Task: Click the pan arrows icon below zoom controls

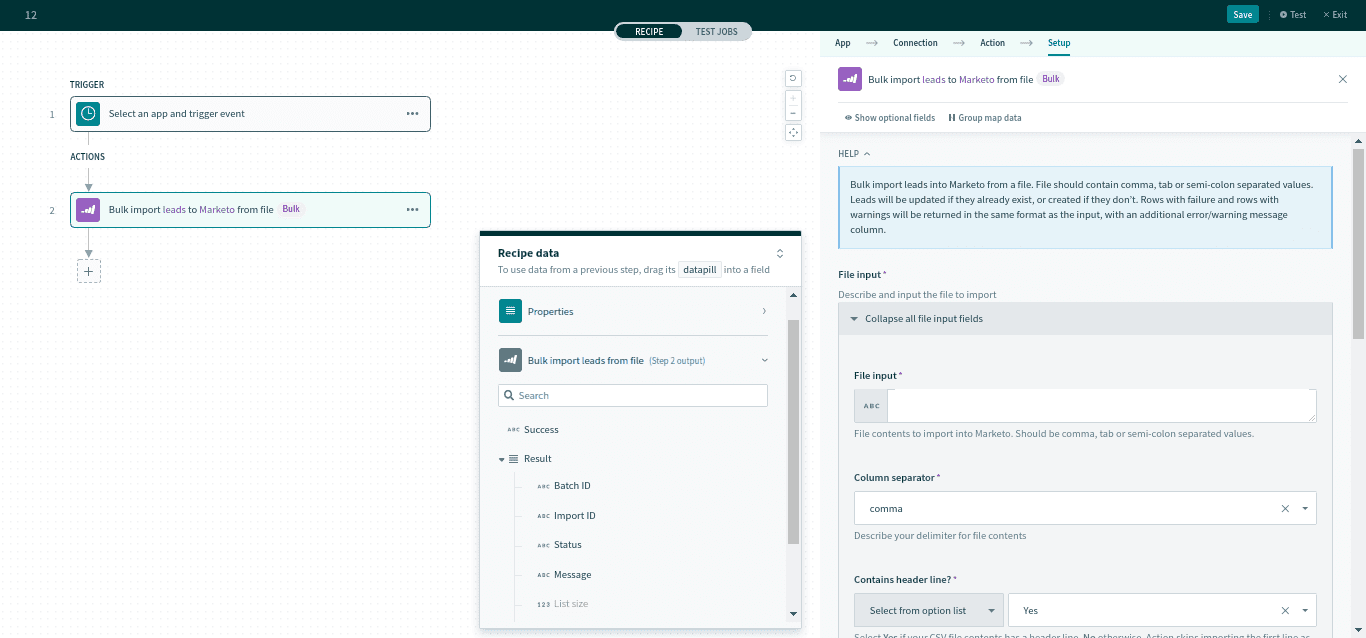Action: pyautogui.click(x=793, y=132)
